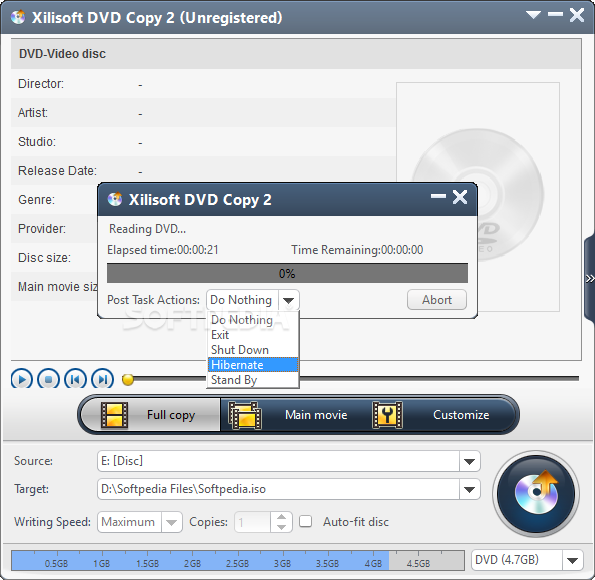The width and height of the screenshot is (595, 580).
Task: Click the Stop playback button
Action: 48,379
